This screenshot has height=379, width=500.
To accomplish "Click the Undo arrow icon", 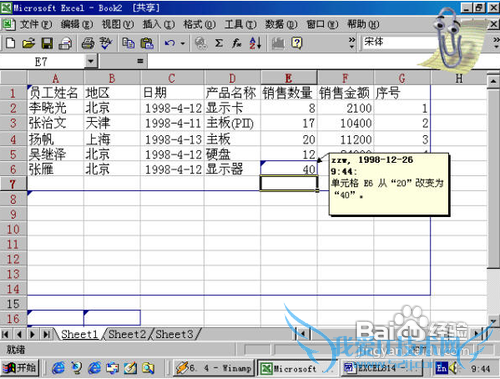I will click(170, 43).
